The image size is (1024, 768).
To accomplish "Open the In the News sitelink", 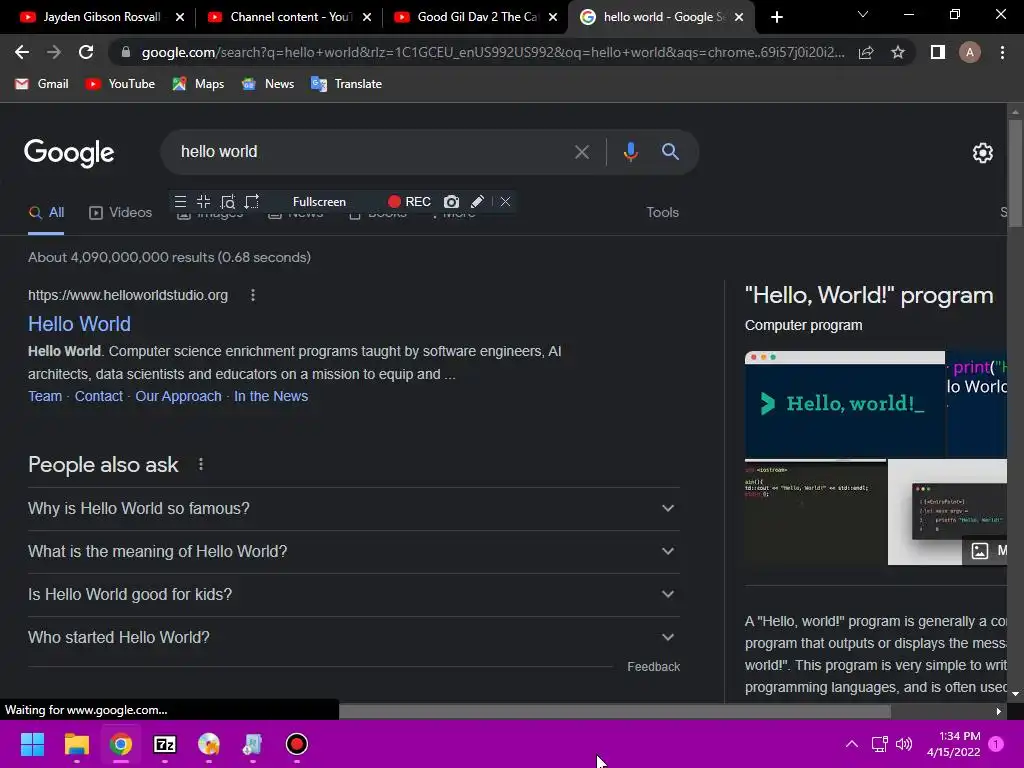I will coord(271,396).
